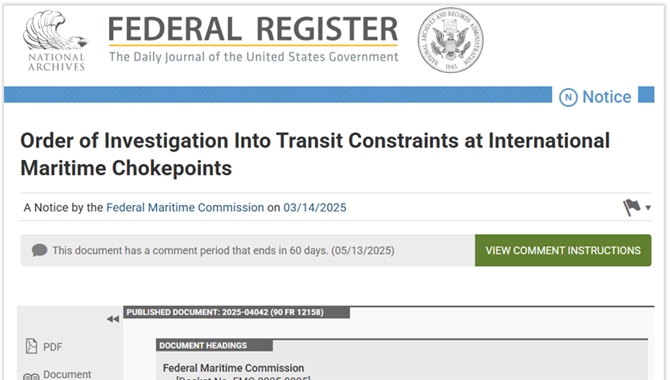Open the Document text link in sidebar
Screen dimensions: 670x380
point(67,374)
